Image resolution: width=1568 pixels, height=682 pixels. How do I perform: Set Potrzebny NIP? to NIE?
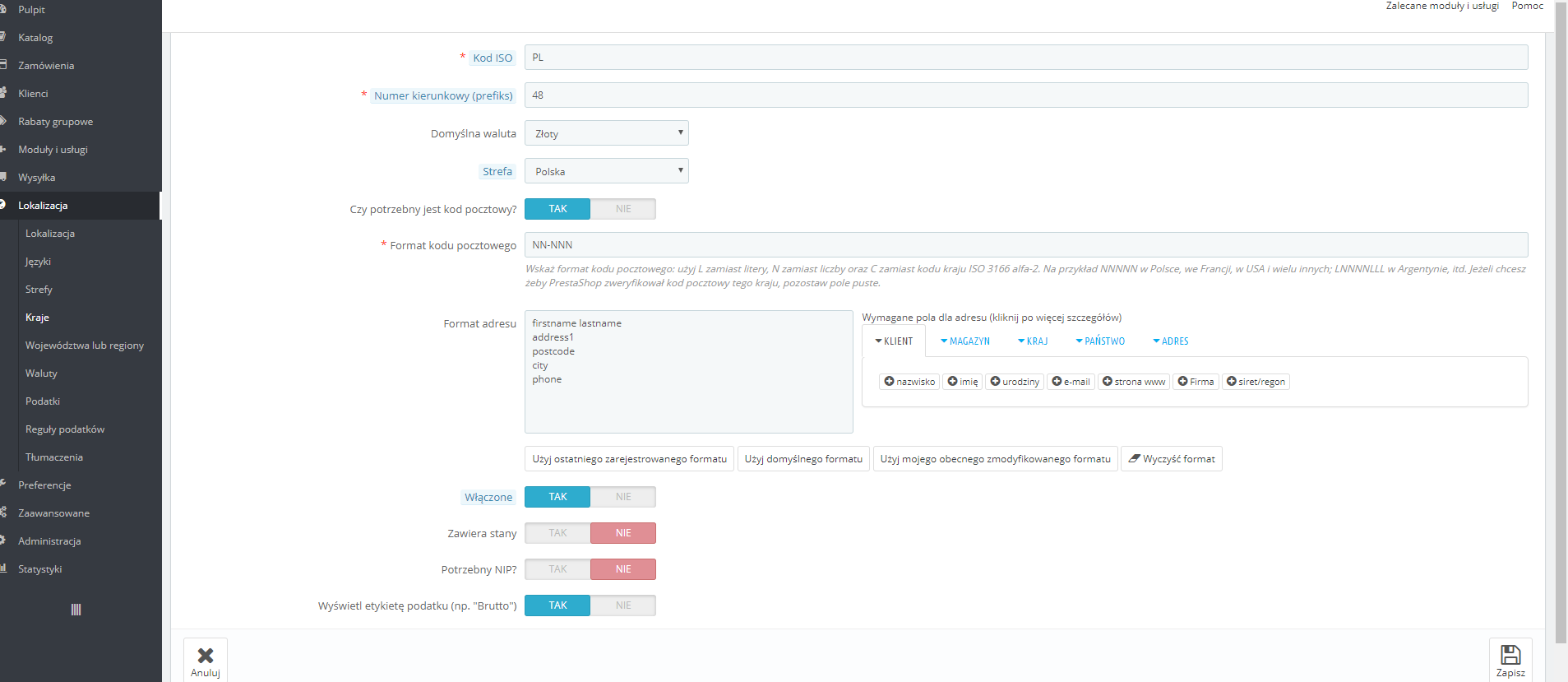click(x=623, y=569)
